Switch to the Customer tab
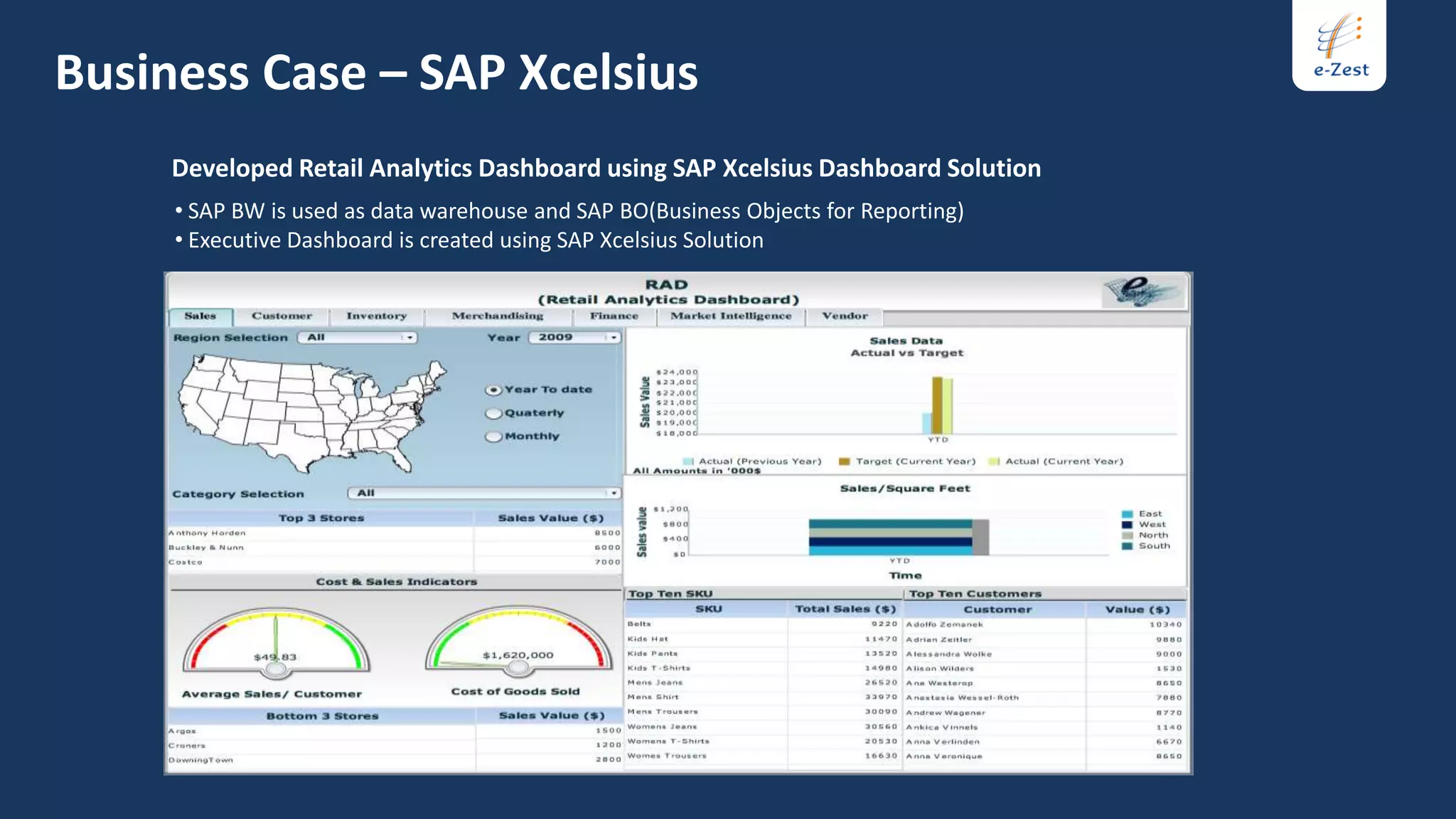This screenshot has height=819, width=1456. 282,316
